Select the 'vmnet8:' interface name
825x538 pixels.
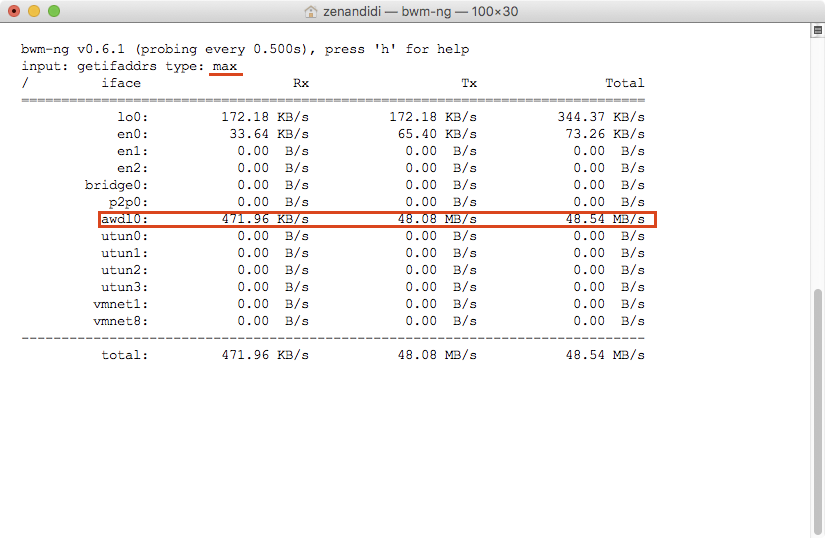point(121,321)
